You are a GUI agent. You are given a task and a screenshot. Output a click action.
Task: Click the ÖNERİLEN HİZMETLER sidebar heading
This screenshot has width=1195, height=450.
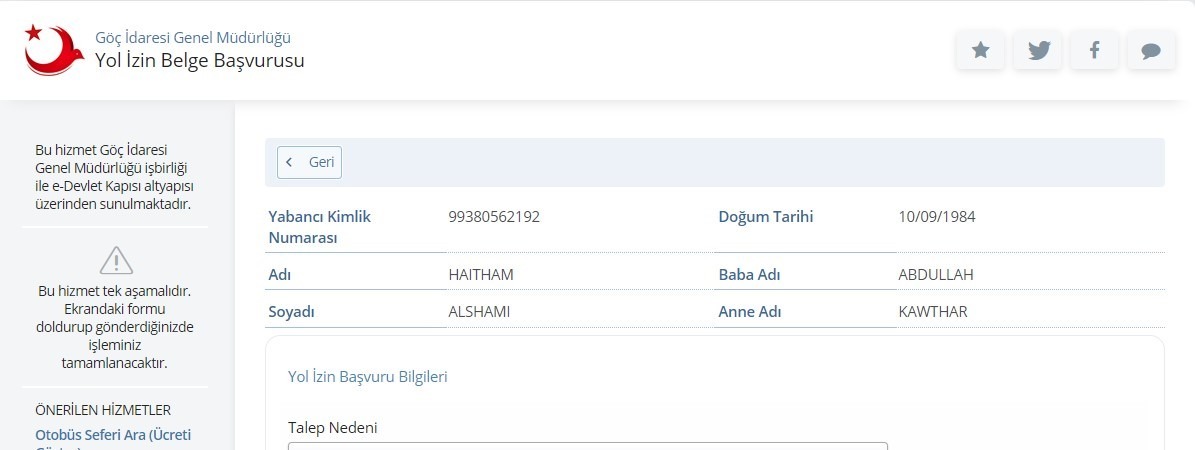click(103, 410)
